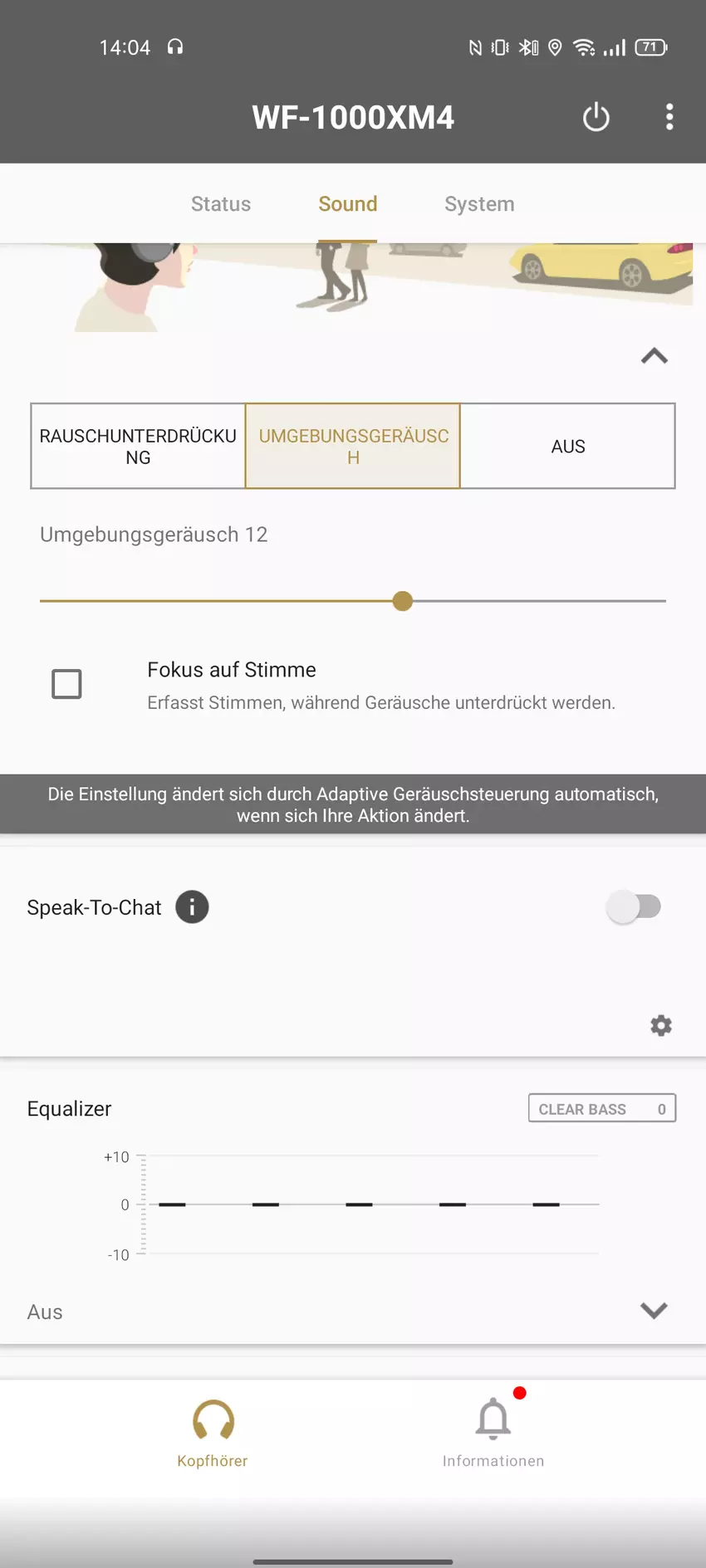Click the Umgebungsgeräusch level slider handle

coord(403,601)
